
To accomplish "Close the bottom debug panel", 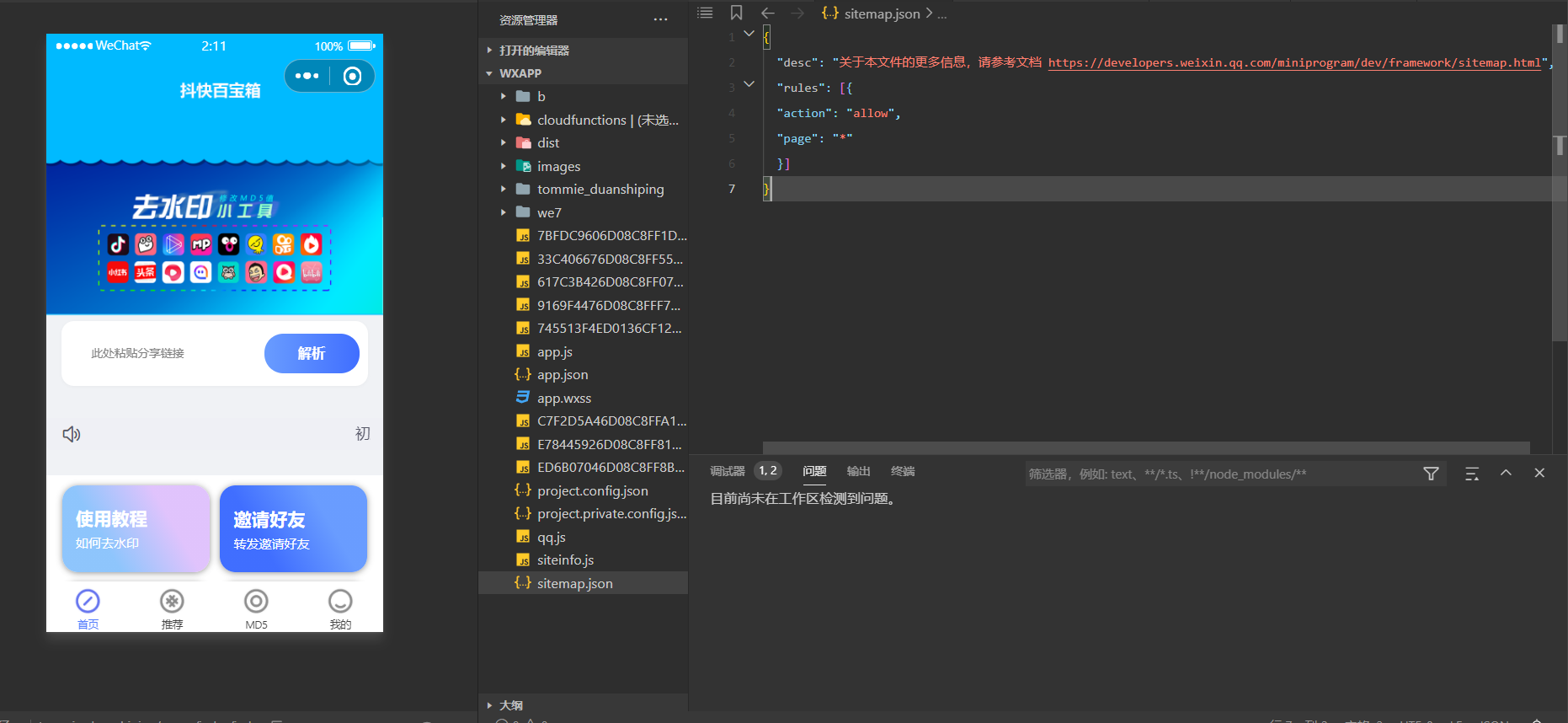I will click(x=1539, y=474).
